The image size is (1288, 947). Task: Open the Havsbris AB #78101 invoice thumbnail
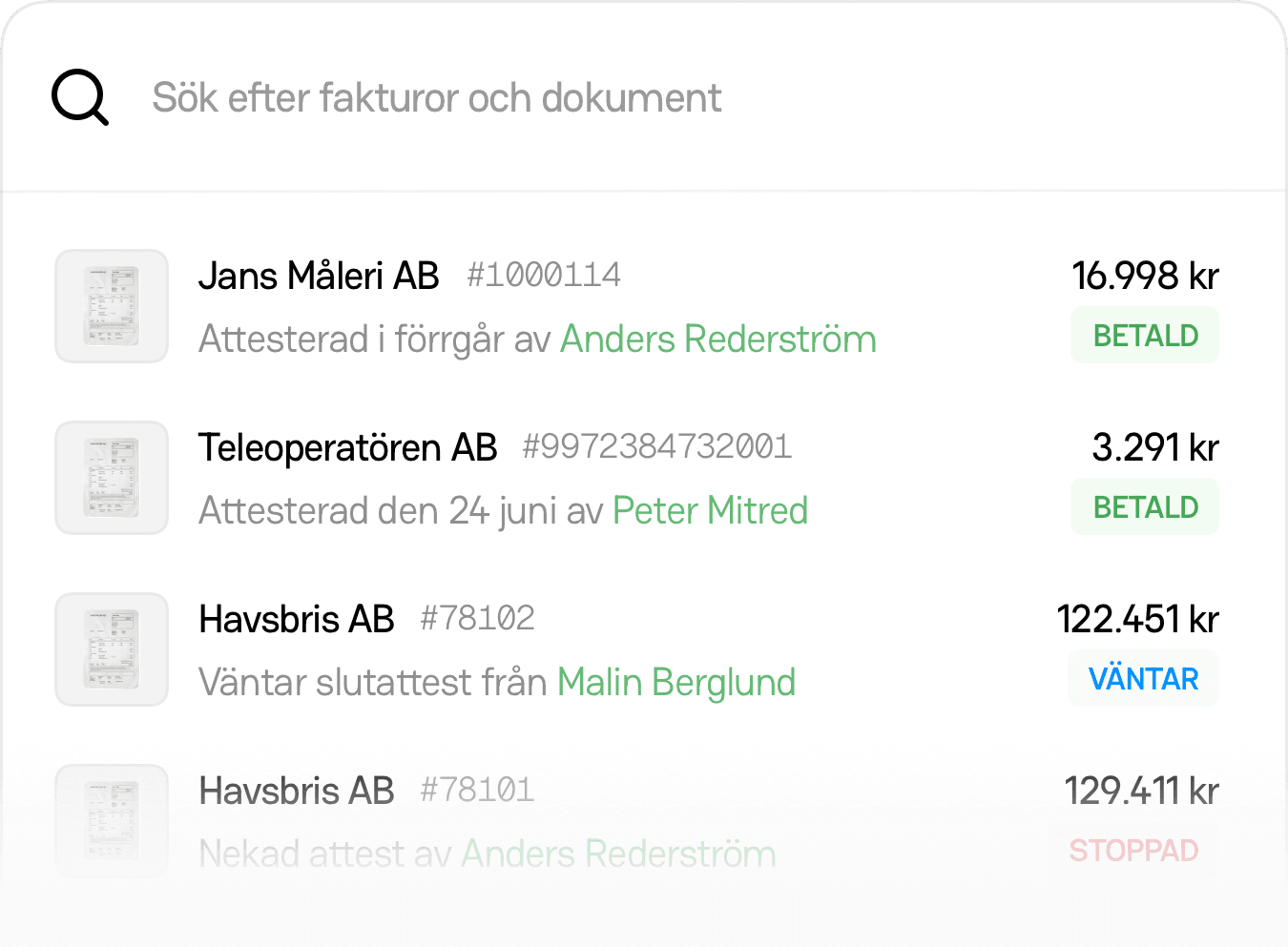pos(111,821)
